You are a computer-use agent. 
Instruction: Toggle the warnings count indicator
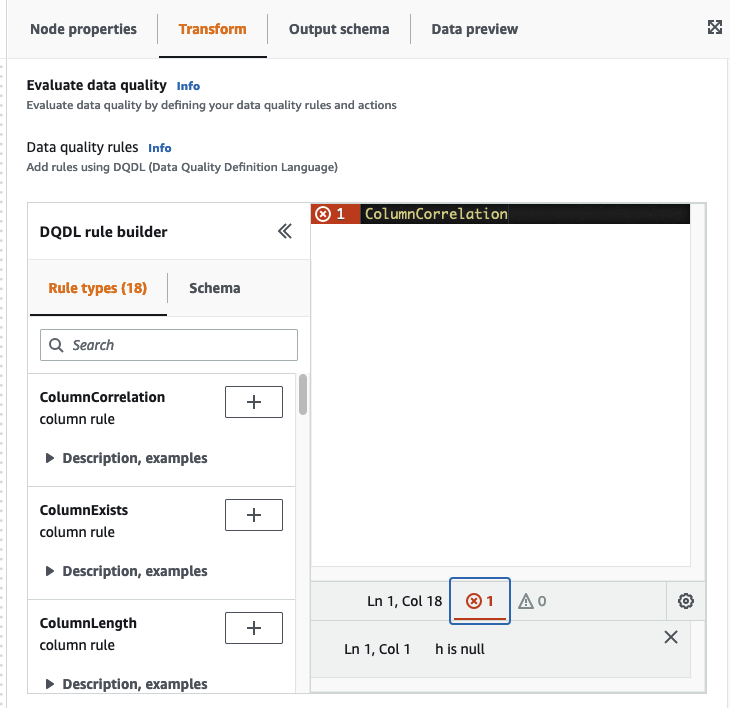pyautogui.click(x=531, y=601)
